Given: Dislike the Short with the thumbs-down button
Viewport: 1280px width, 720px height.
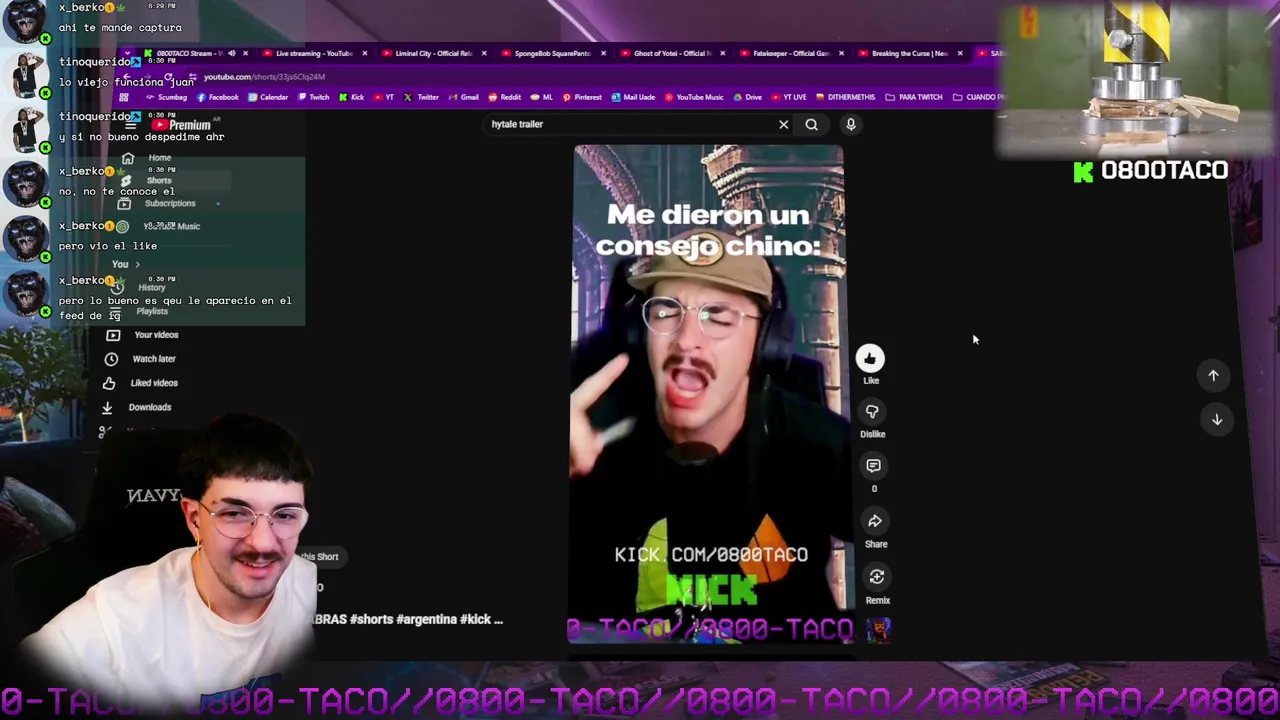Looking at the screenshot, I should point(872,412).
